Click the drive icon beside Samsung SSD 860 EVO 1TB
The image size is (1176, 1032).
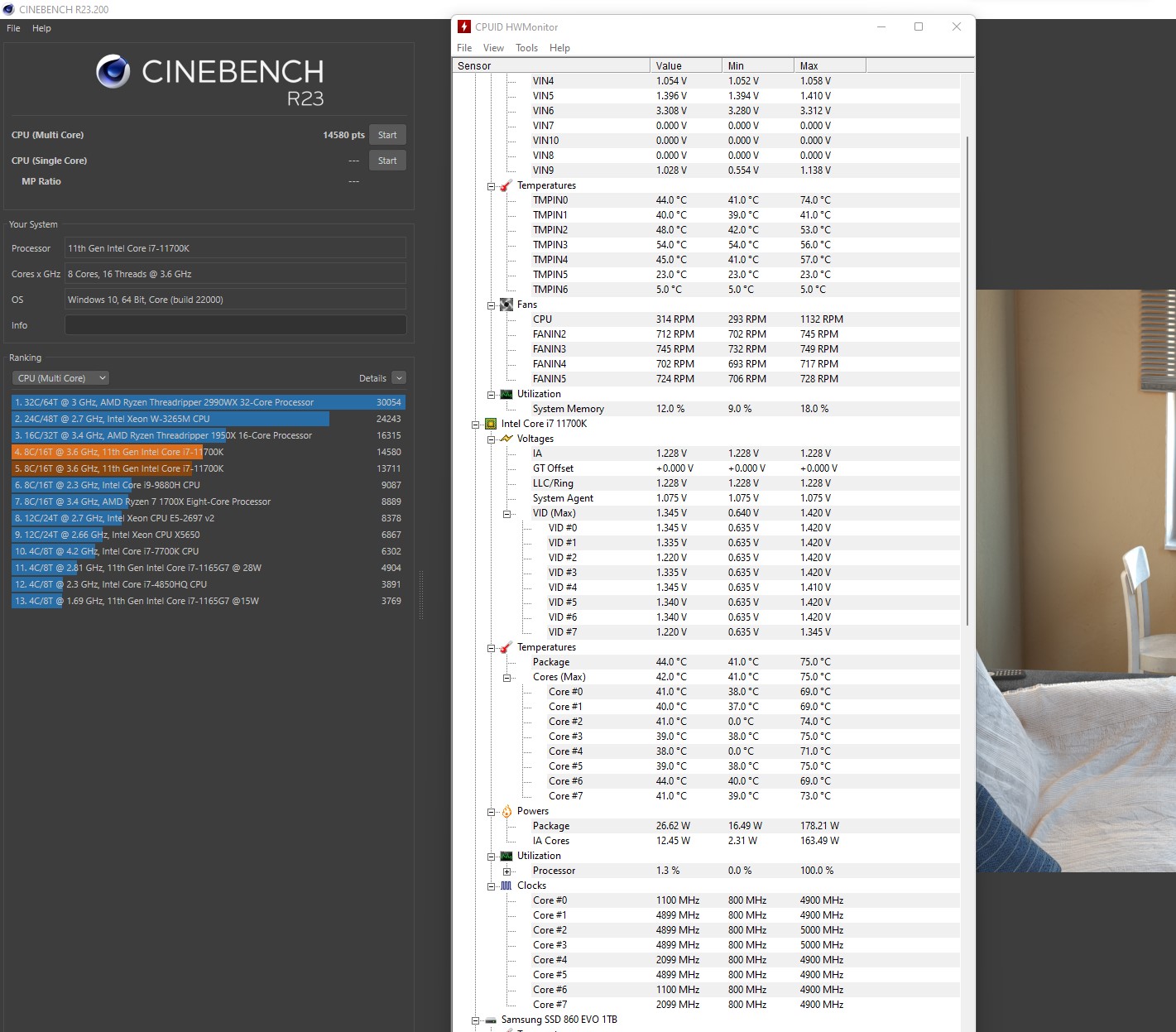[491, 1020]
